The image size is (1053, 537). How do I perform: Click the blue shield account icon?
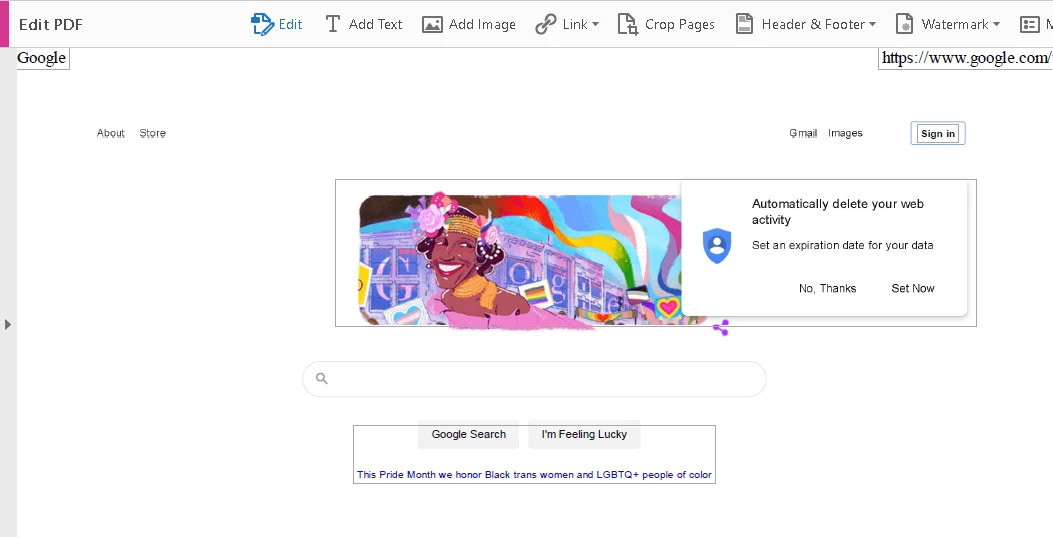(717, 246)
